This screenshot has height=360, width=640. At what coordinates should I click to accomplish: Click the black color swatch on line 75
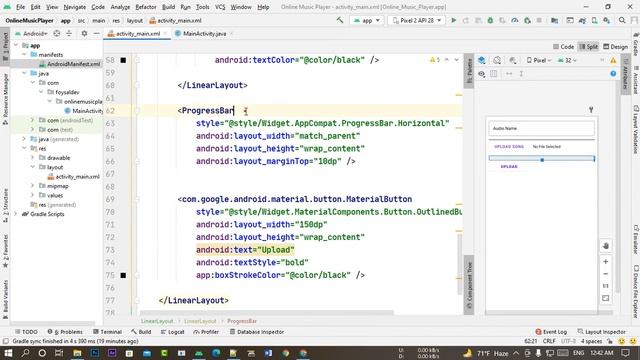[123, 275]
